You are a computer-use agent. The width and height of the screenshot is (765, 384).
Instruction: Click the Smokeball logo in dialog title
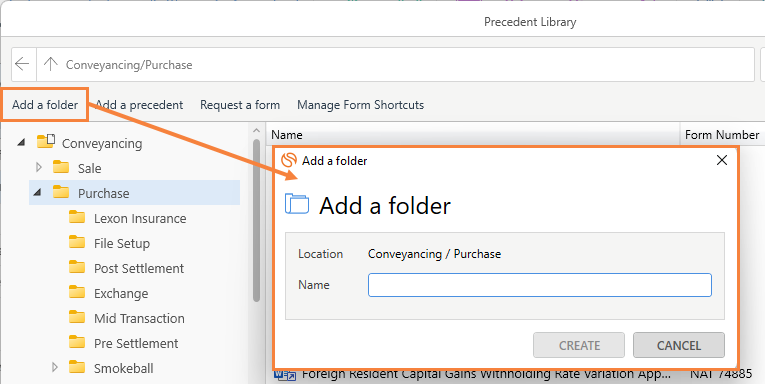pos(289,160)
